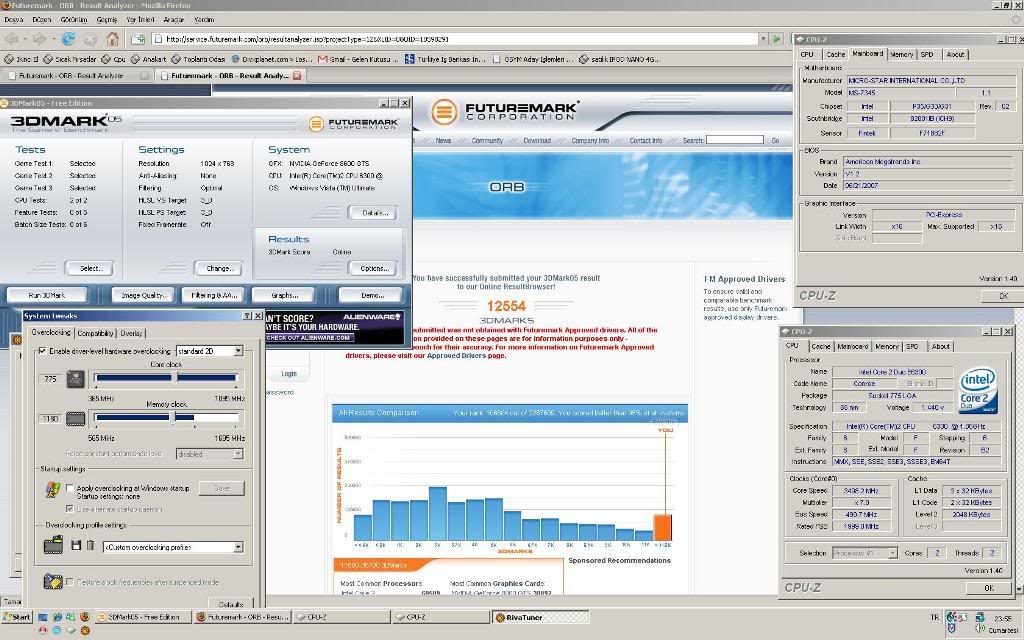This screenshot has height=640, width=1024.
Task: Open the Ikinci El bookmark
Action: (22, 59)
